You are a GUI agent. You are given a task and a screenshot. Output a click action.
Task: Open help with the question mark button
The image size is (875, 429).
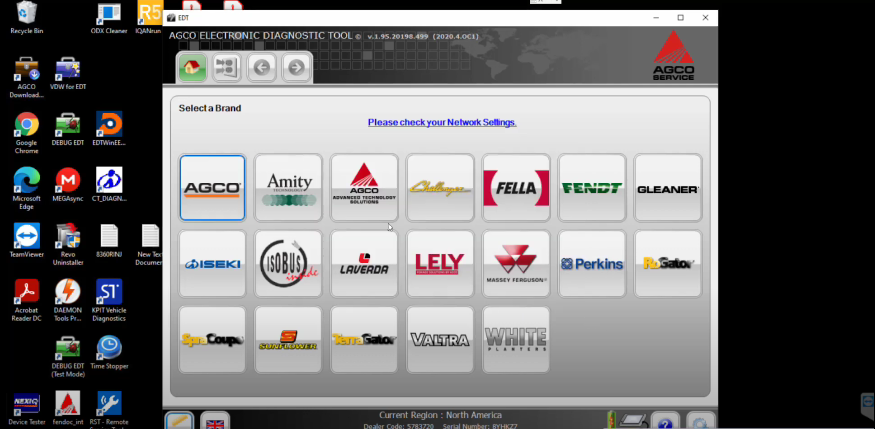click(x=664, y=421)
